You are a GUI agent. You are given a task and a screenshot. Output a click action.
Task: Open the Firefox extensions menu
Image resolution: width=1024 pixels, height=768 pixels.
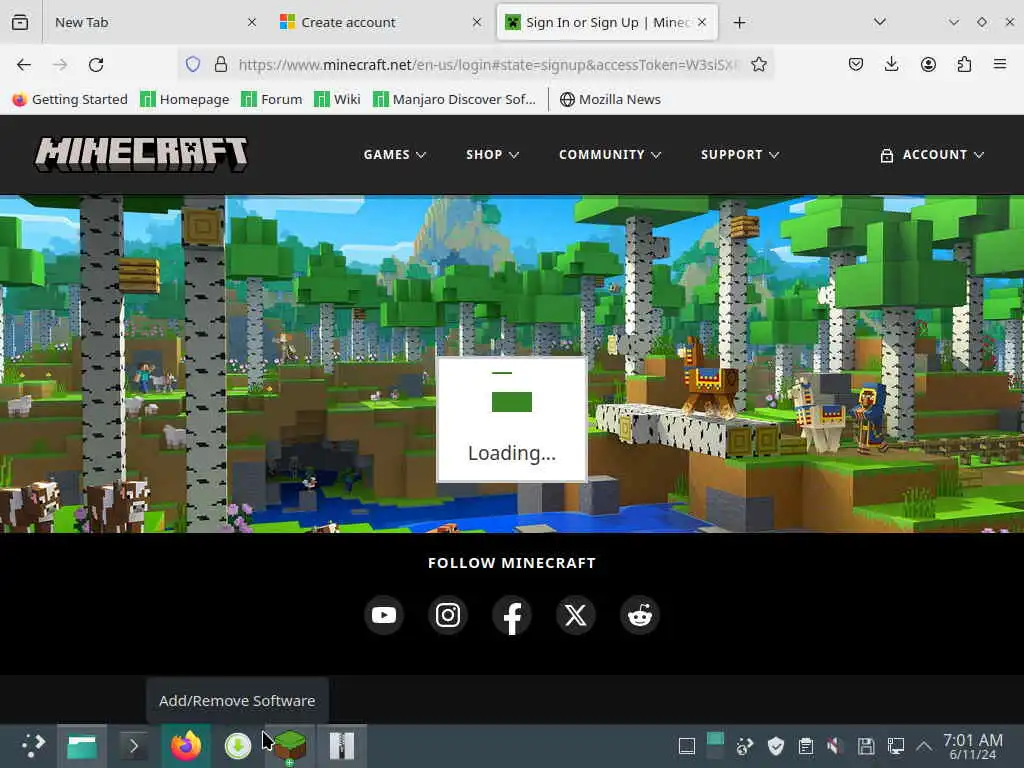coord(964,65)
